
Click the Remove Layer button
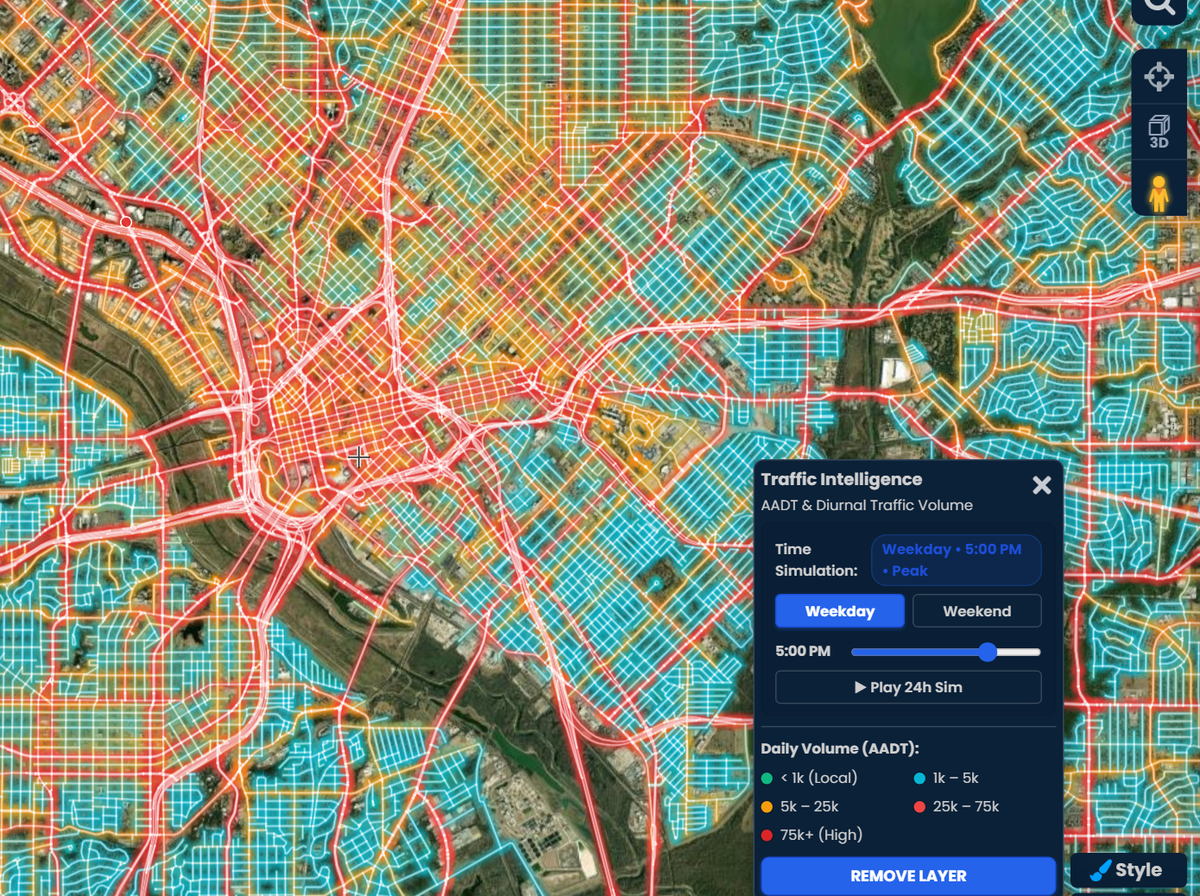[x=908, y=876]
